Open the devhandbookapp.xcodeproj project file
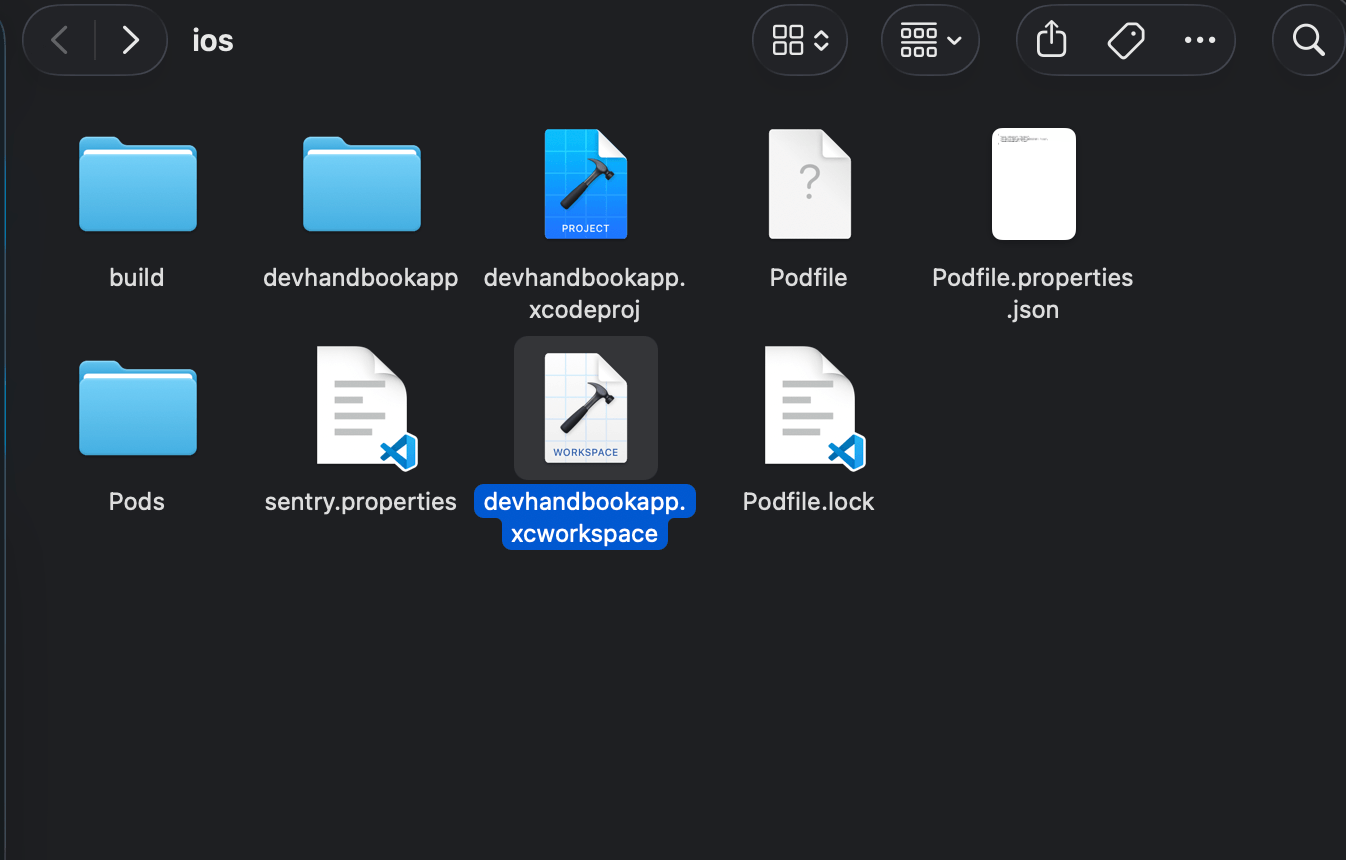Screen dimensions: 1346x860 click(x=585, y=183)
